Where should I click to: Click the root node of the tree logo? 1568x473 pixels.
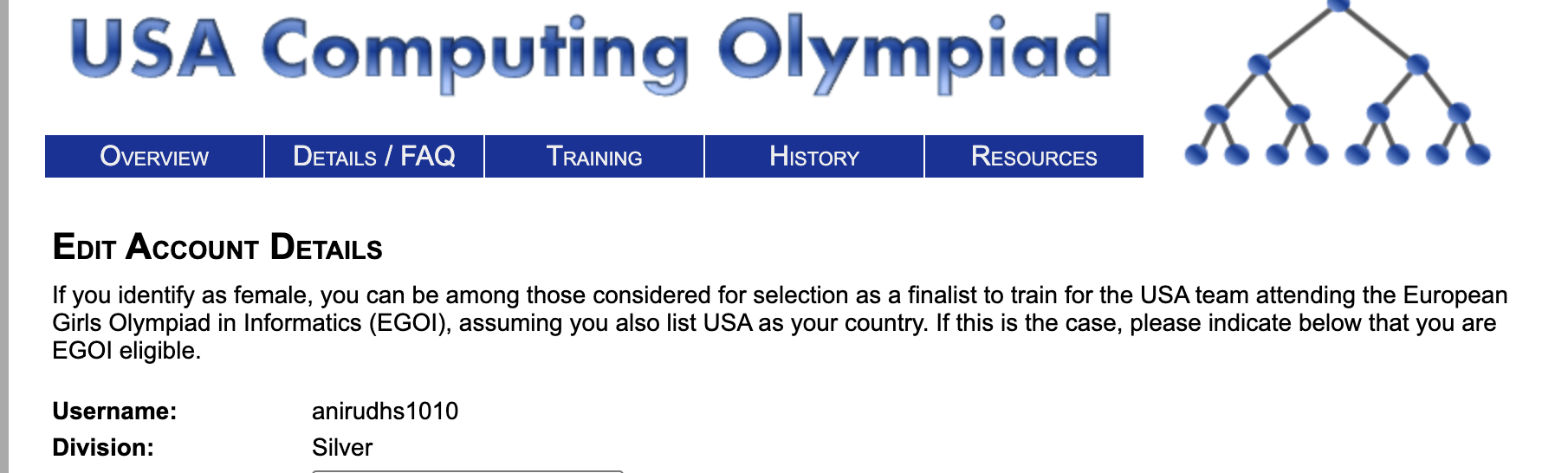[x=1338, y=4]
